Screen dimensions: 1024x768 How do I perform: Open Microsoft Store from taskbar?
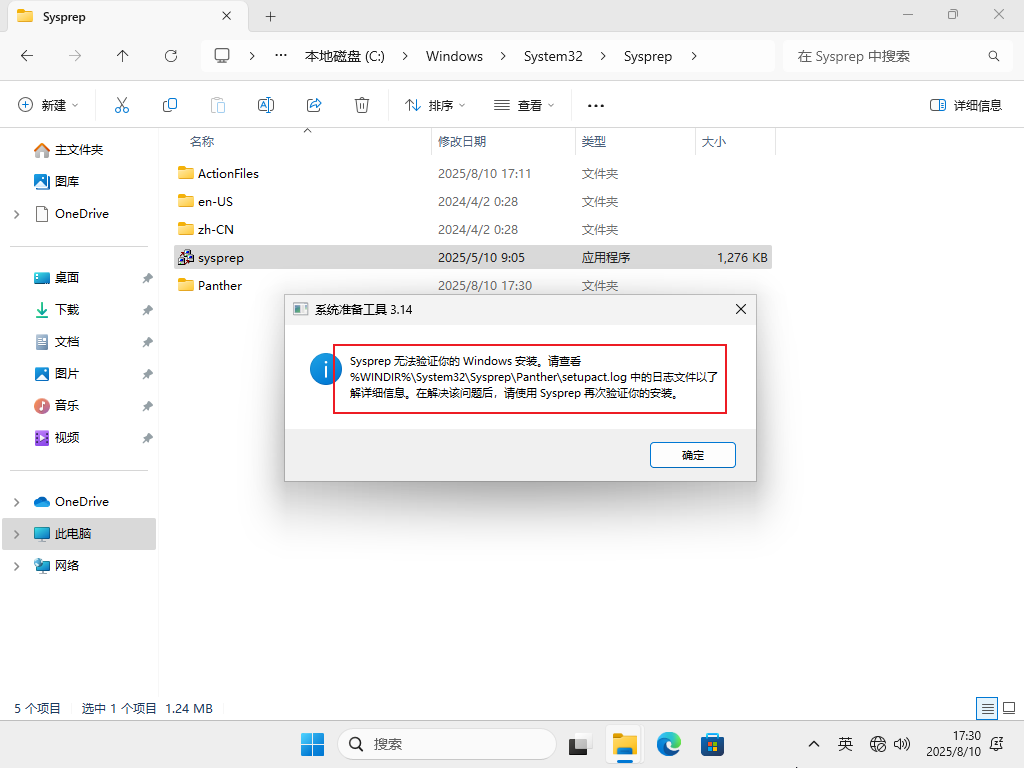point(712,744)
